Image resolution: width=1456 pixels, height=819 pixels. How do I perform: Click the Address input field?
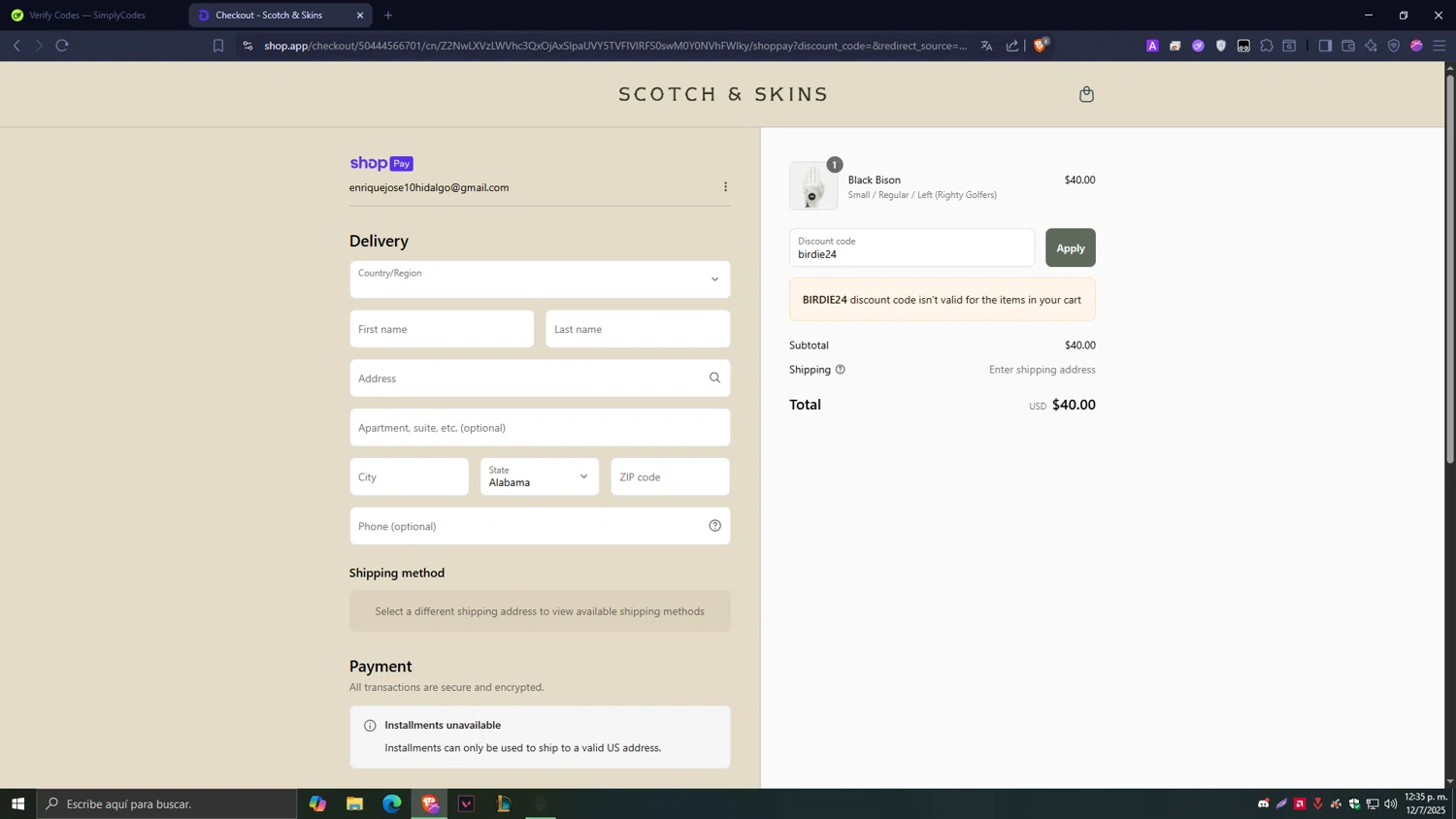point(540,377)
